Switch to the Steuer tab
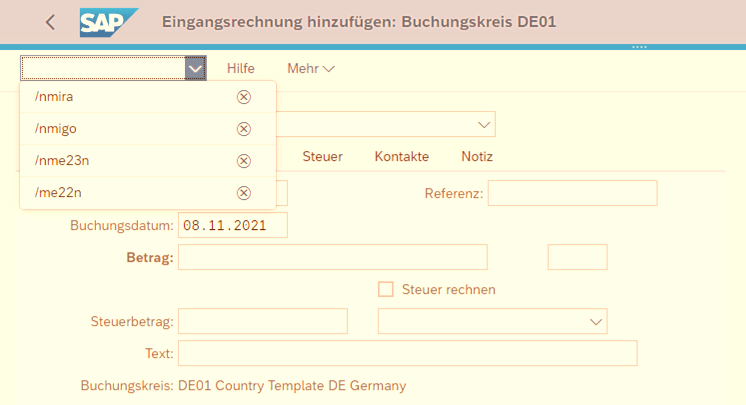The height and width of the screenshot is (405, 746). 322,157
